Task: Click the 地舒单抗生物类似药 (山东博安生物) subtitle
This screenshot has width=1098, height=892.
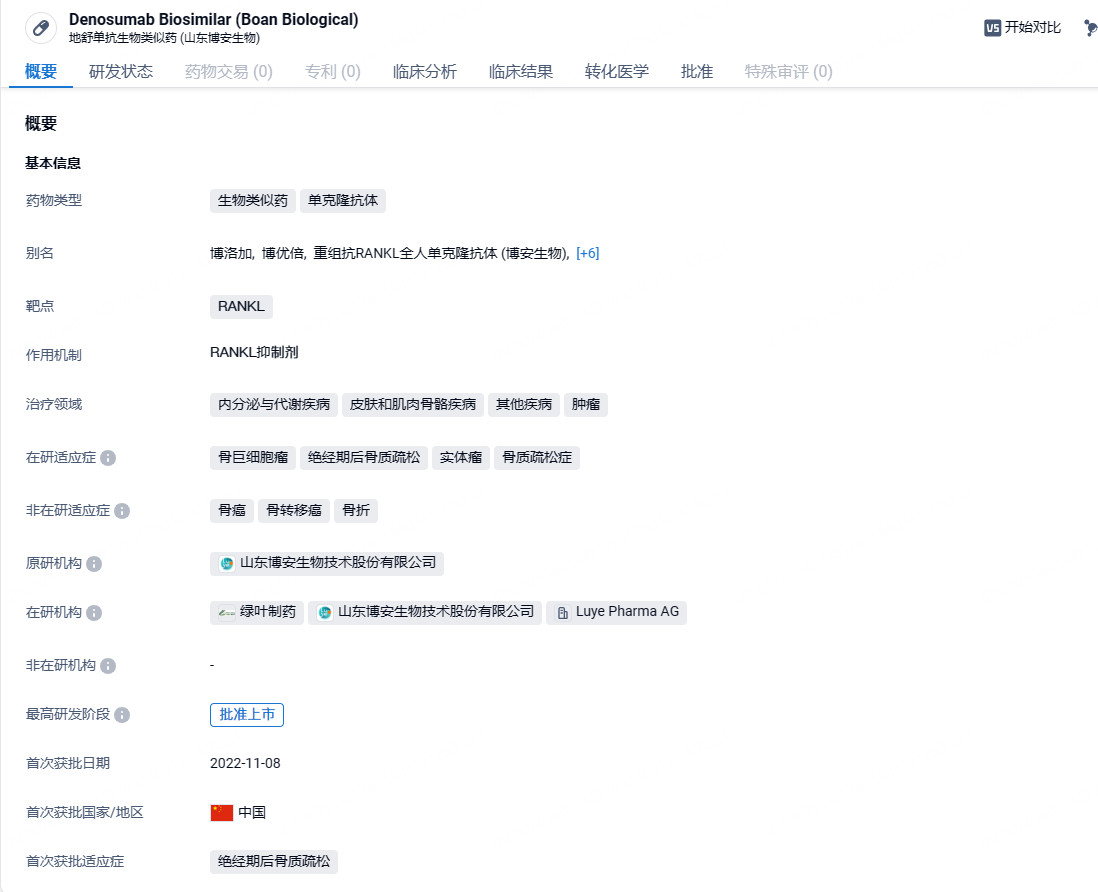Action: pos(165,39)
